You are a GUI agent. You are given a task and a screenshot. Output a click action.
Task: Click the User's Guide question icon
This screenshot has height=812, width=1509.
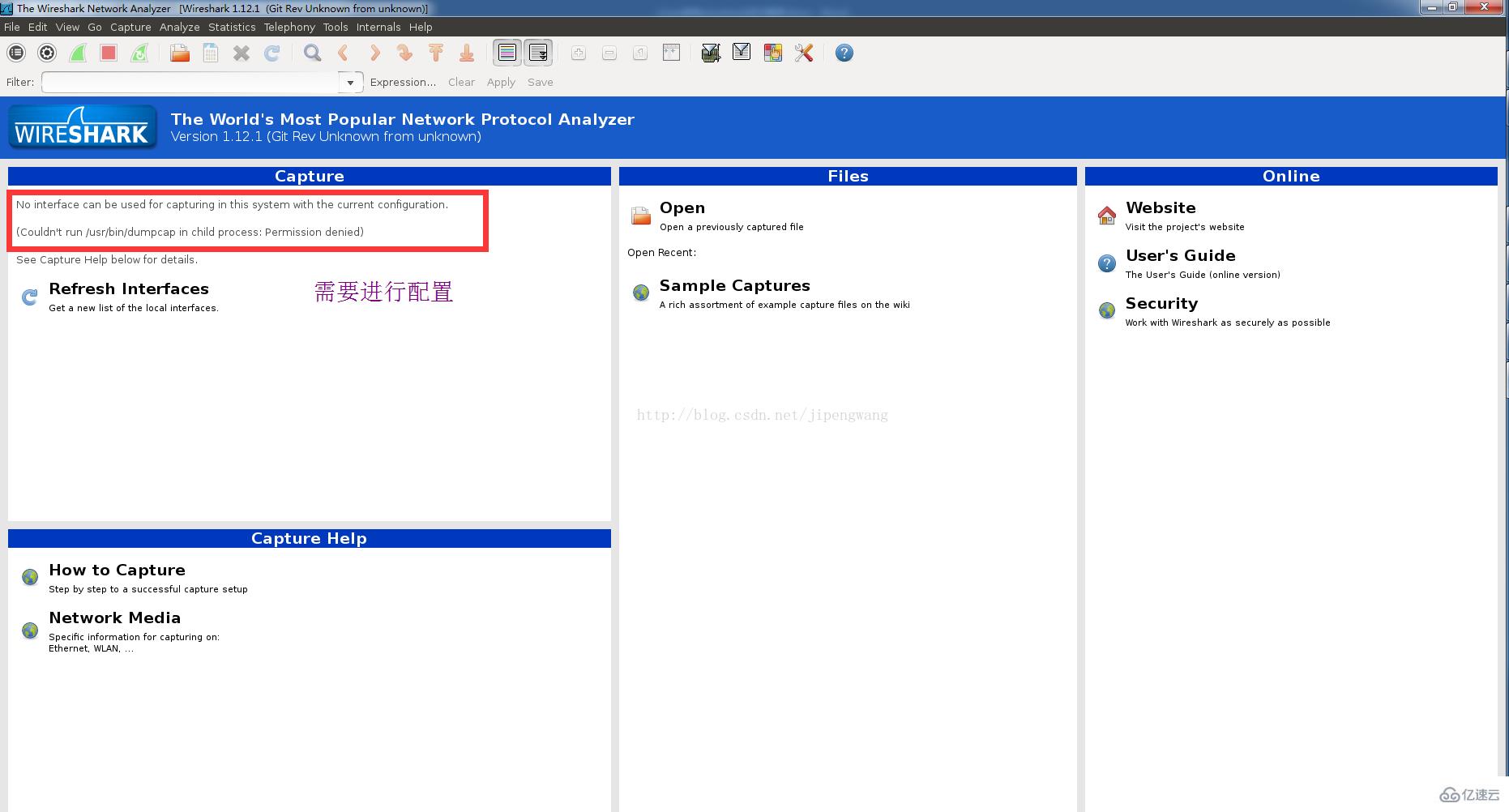[x=1107, y=263]
